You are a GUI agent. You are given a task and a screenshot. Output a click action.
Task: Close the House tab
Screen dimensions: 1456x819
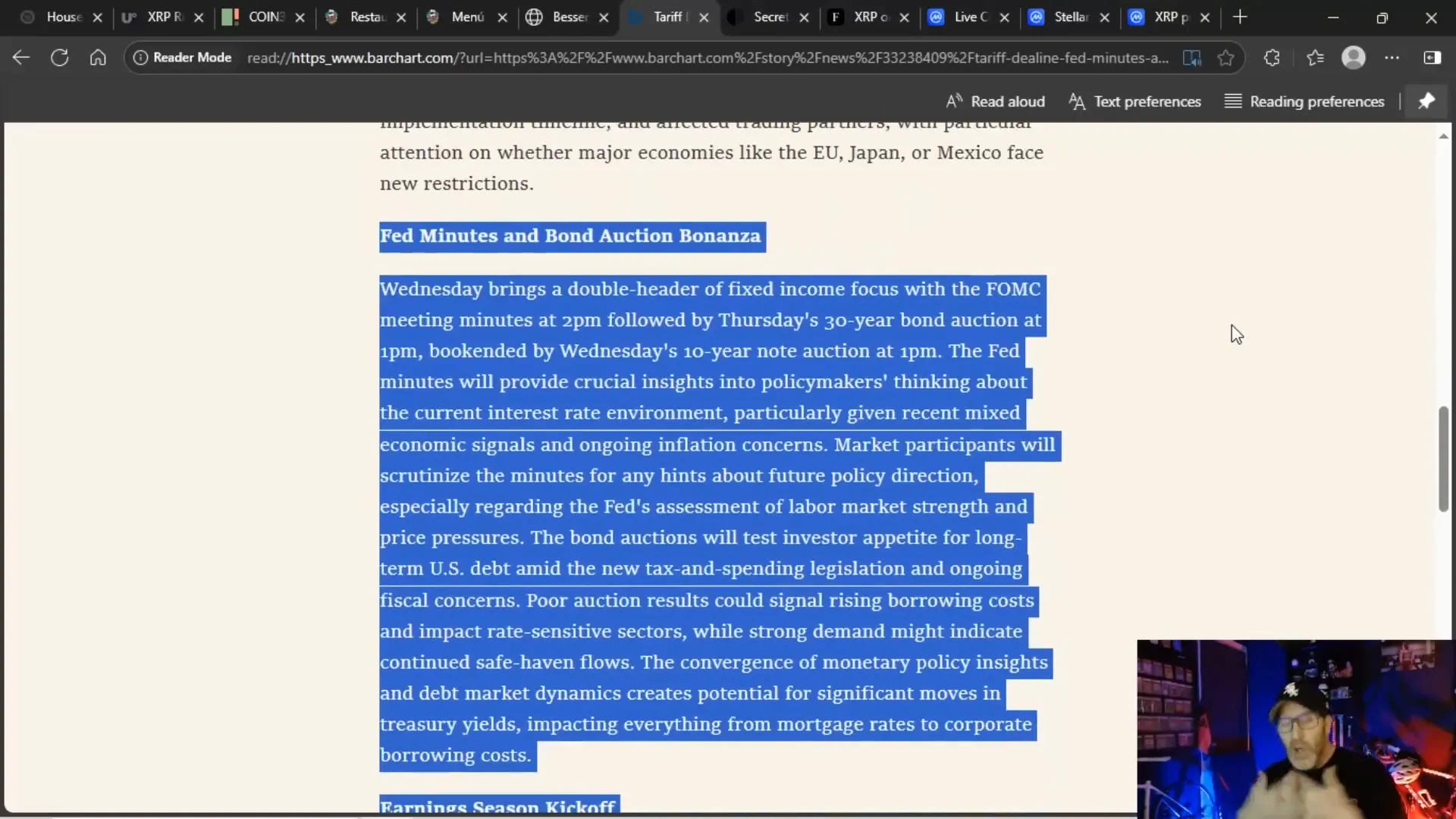pos(97,17)
